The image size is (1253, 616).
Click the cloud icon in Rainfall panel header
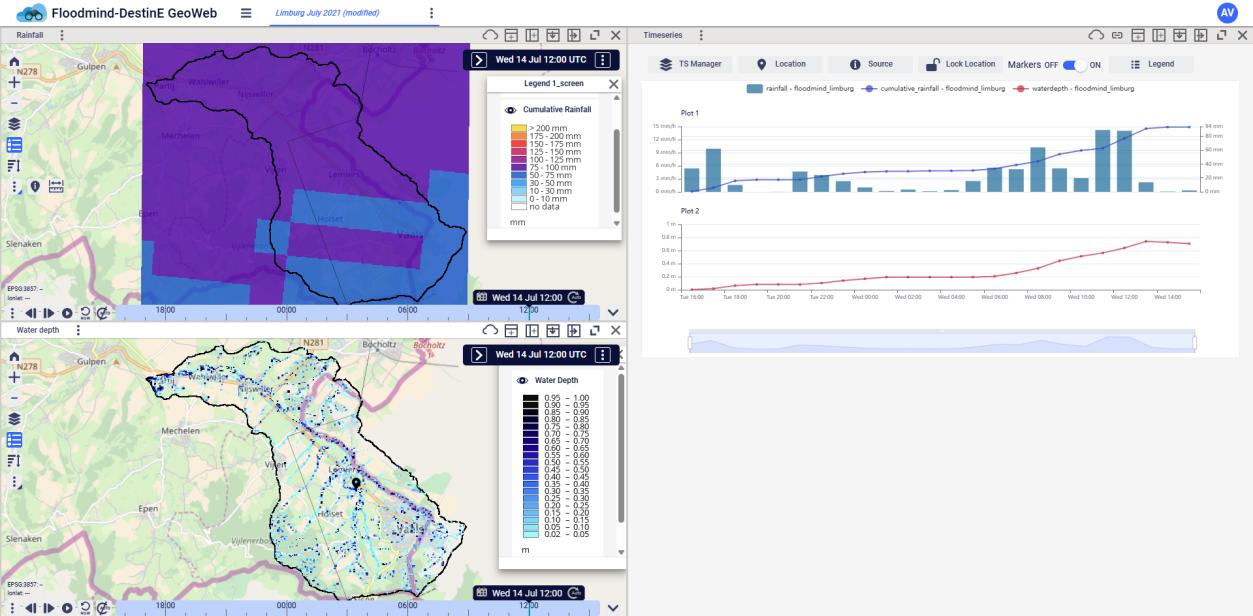click(x=489, y=35)
